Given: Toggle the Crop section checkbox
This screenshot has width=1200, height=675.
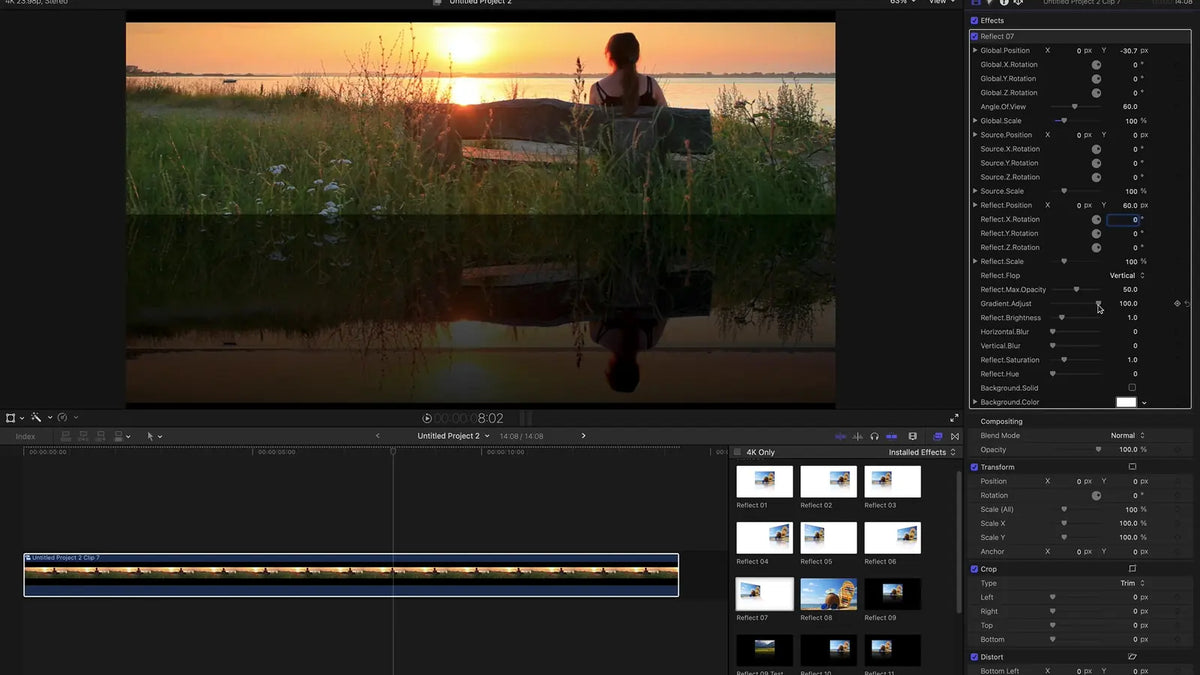Looking at the screenshot, I should [974, 569].
